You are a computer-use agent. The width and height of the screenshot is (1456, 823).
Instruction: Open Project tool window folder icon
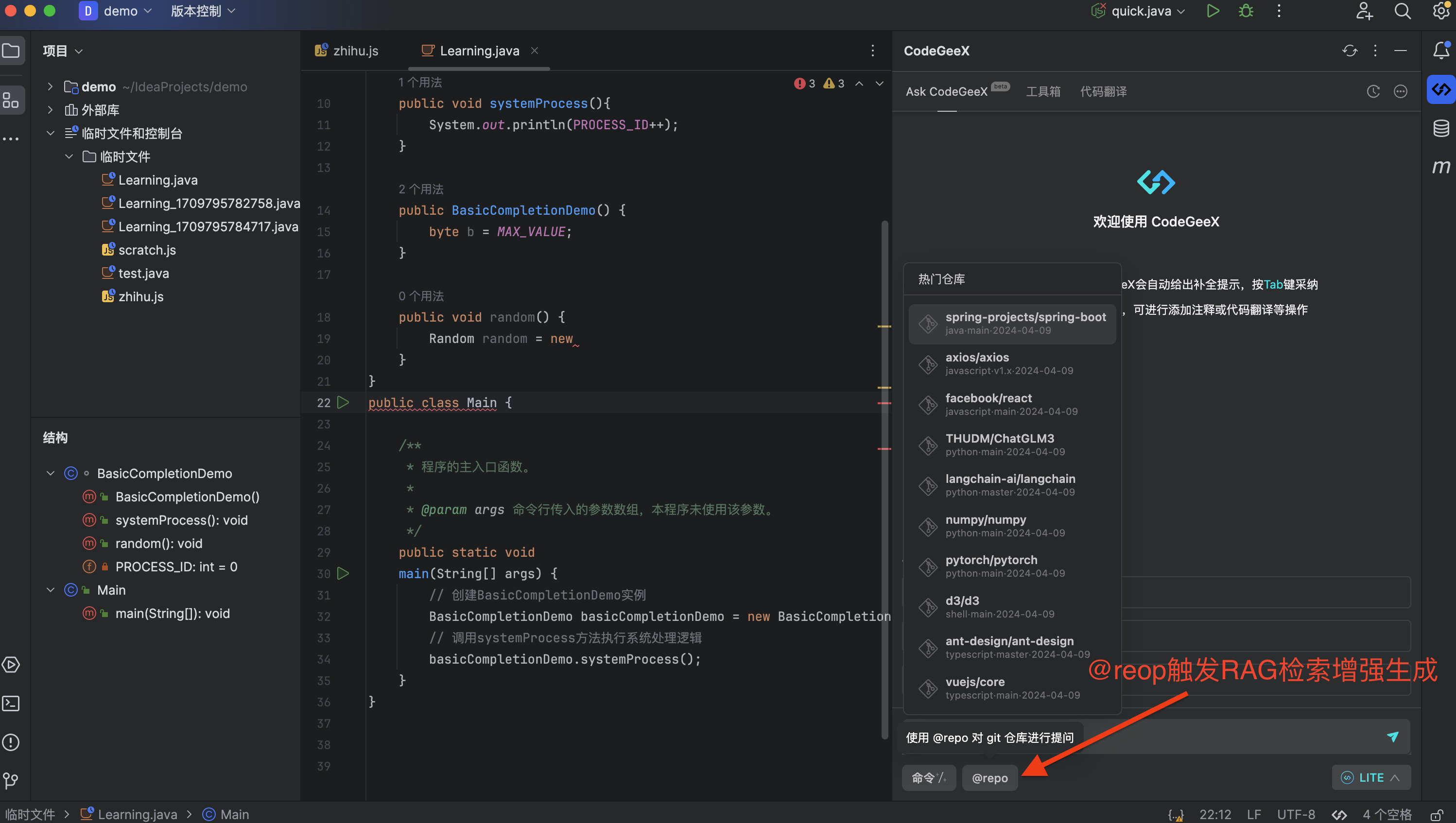pos(11,51)
